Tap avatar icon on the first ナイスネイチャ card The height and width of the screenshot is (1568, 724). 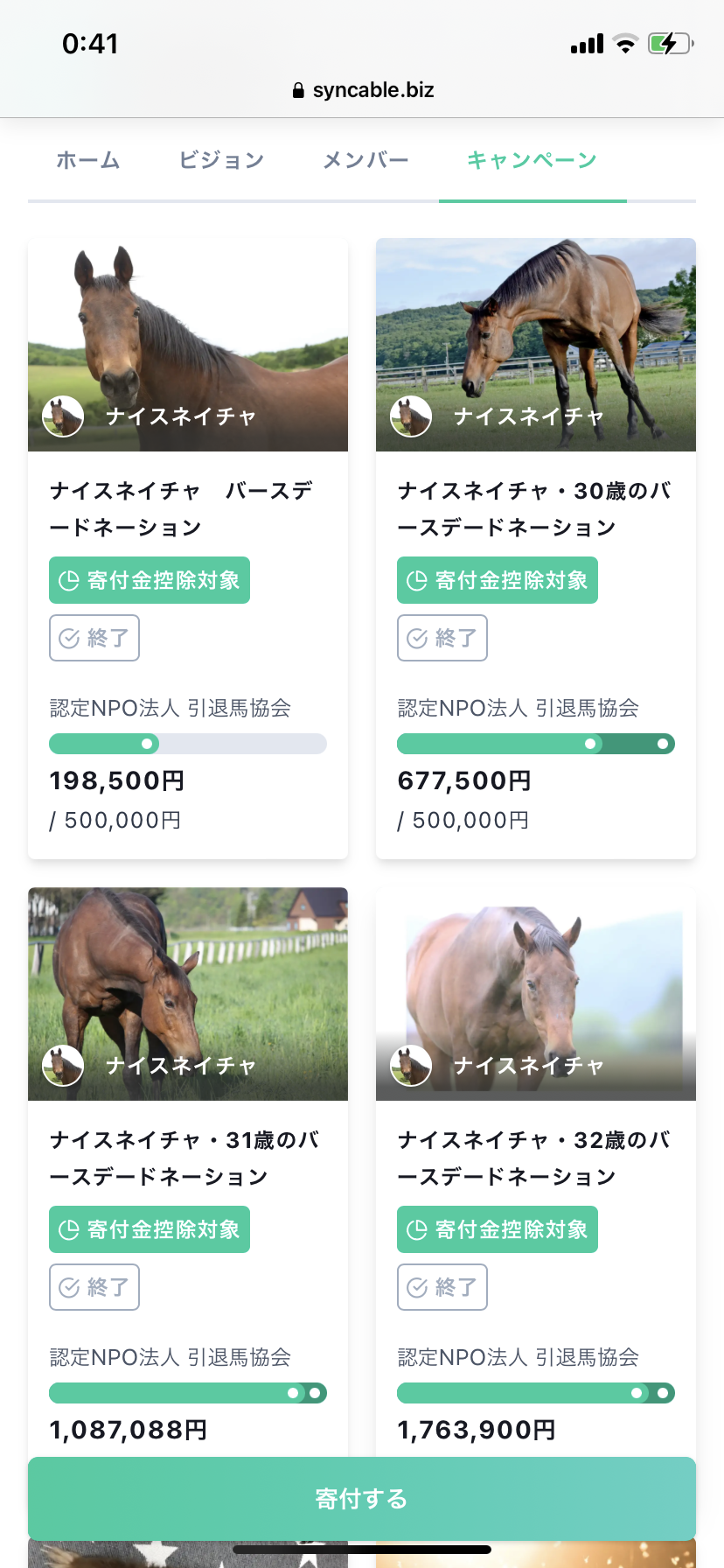(x=63, y=416)
